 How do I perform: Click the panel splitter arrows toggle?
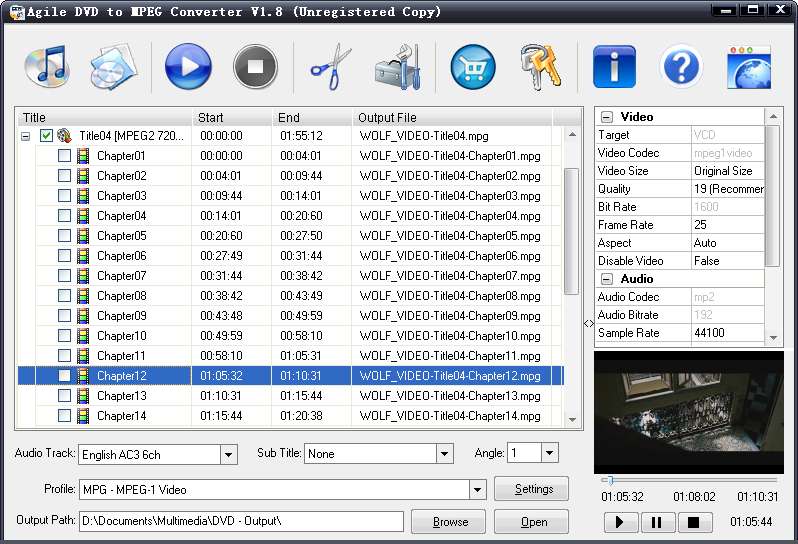pos(589,323)
